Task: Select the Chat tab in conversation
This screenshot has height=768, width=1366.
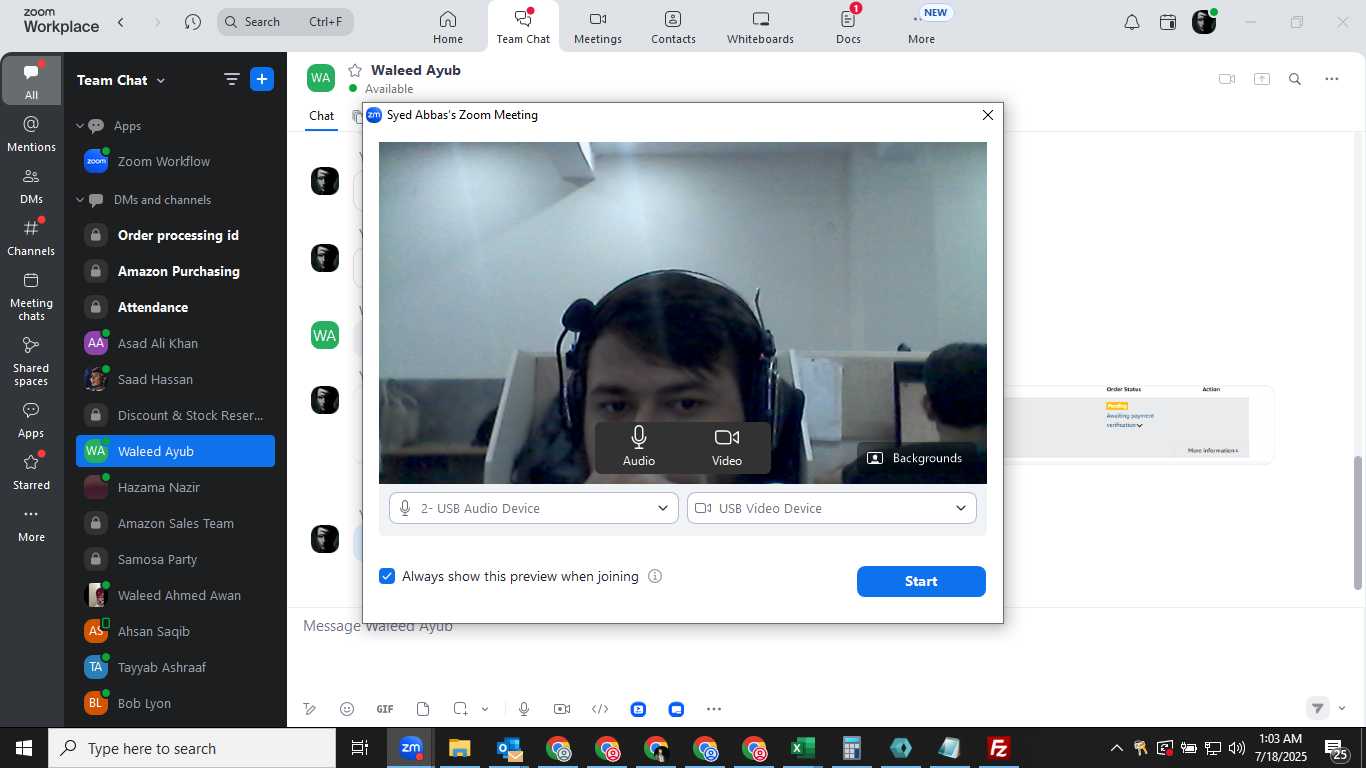Action: pos(321,116)
